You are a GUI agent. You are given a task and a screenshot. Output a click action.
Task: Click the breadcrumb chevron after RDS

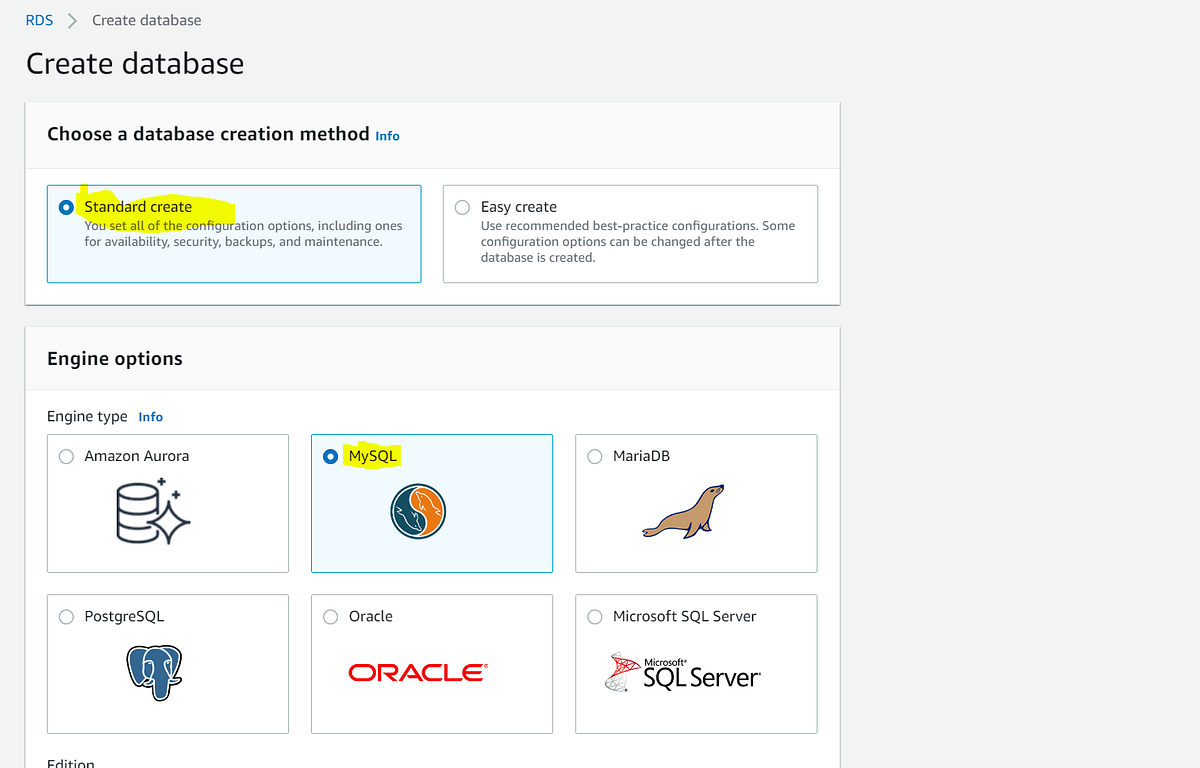coord(71,19)
